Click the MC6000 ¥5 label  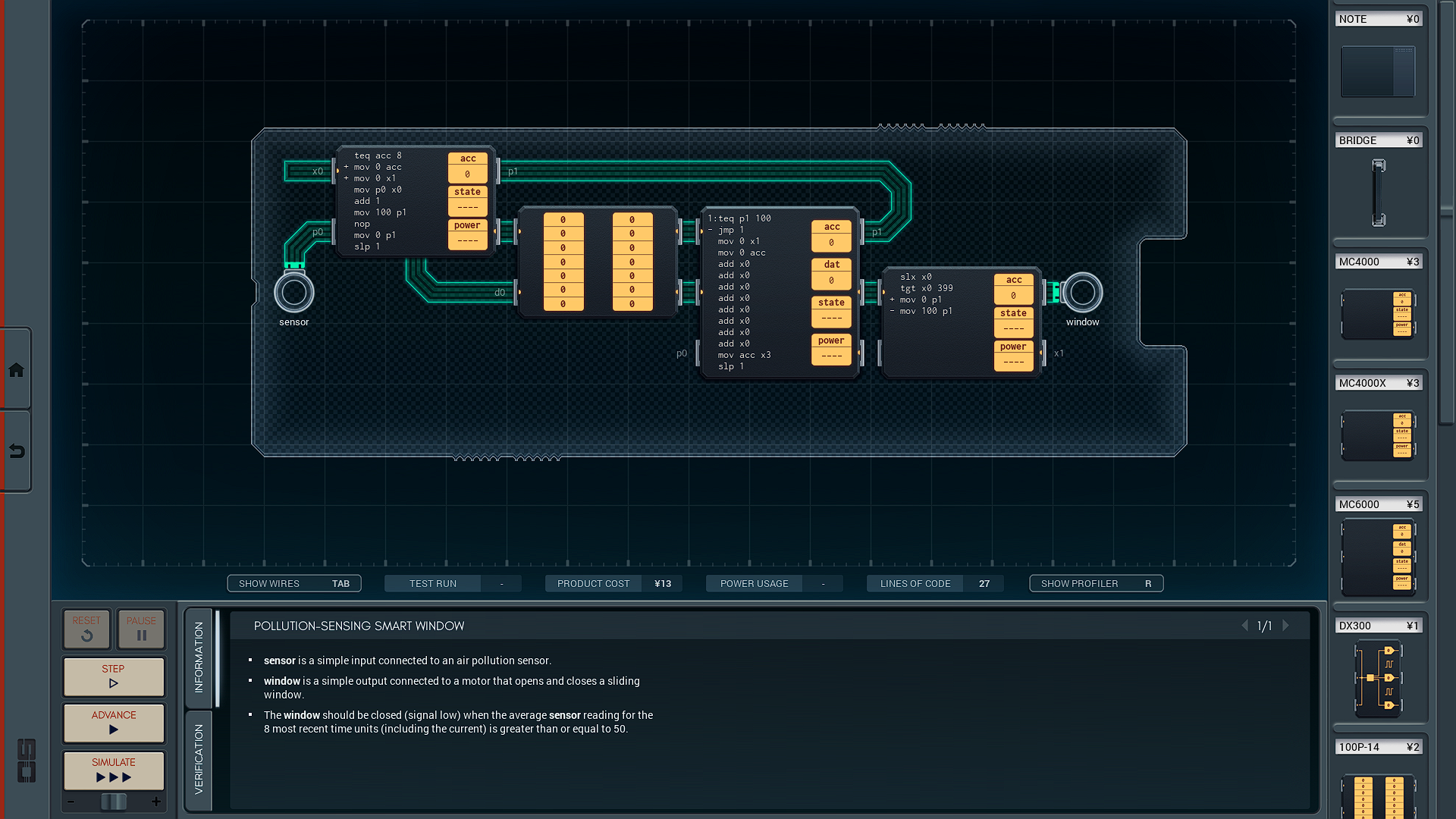[1378, 504]
